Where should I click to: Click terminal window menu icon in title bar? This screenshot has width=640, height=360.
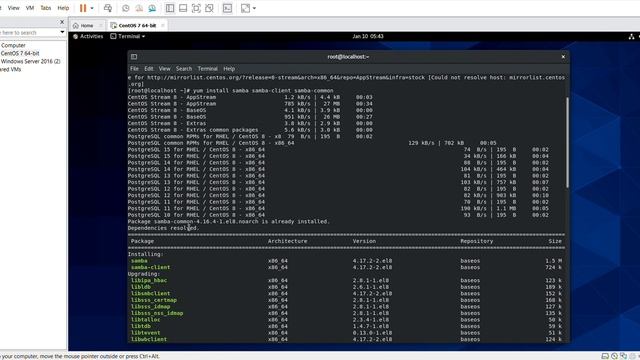tap(134, 57)
